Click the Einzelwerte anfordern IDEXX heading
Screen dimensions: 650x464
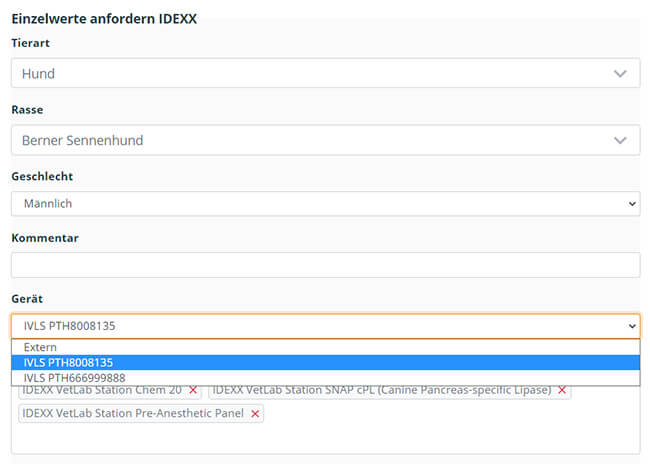tap(104, 19)
